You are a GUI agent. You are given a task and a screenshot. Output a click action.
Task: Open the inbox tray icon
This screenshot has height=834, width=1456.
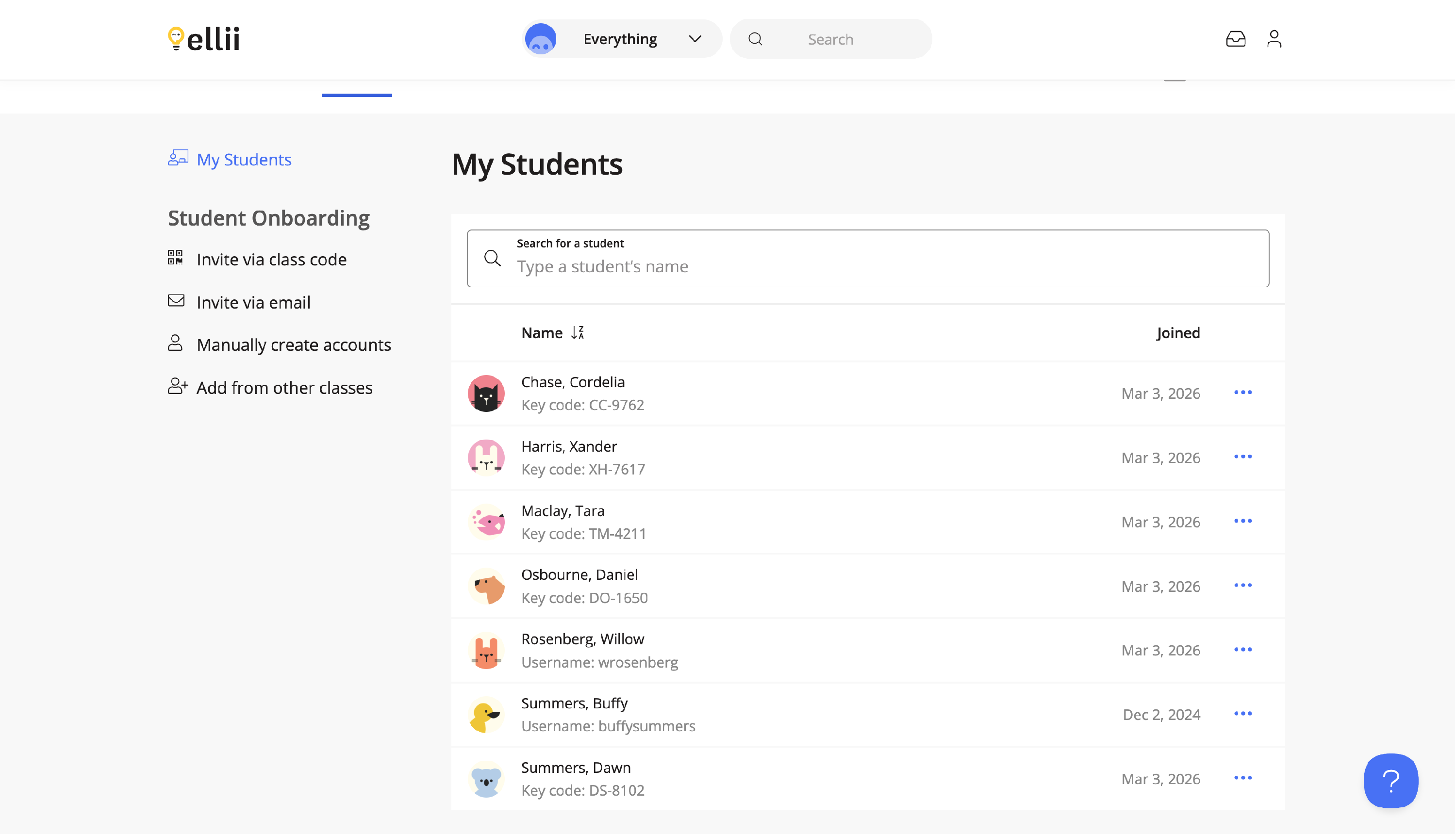1236,39
